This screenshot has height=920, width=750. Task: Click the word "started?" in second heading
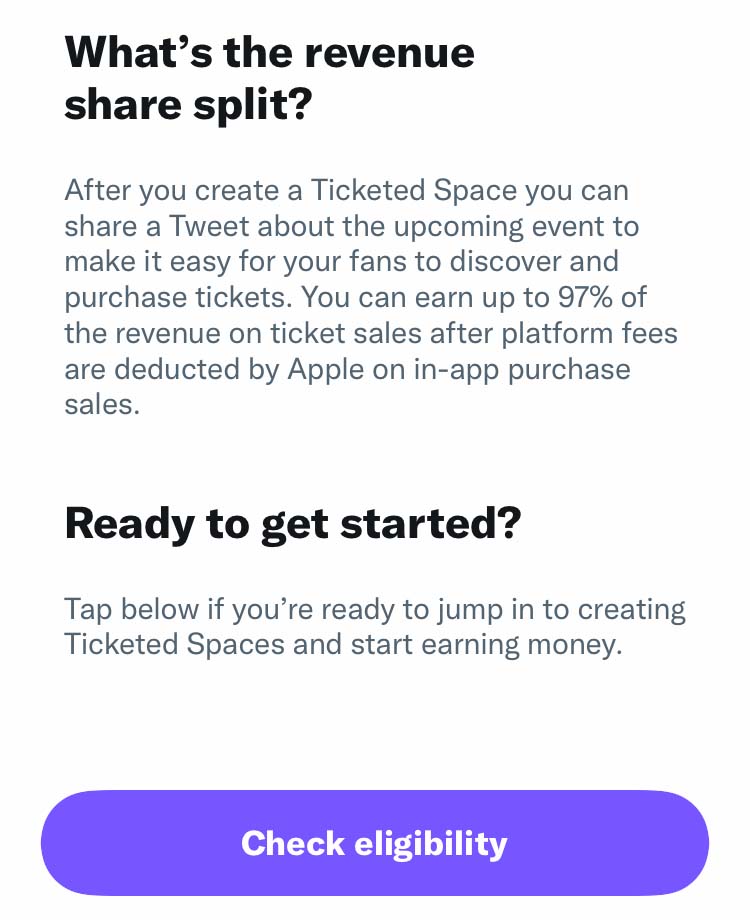[431, 522]
